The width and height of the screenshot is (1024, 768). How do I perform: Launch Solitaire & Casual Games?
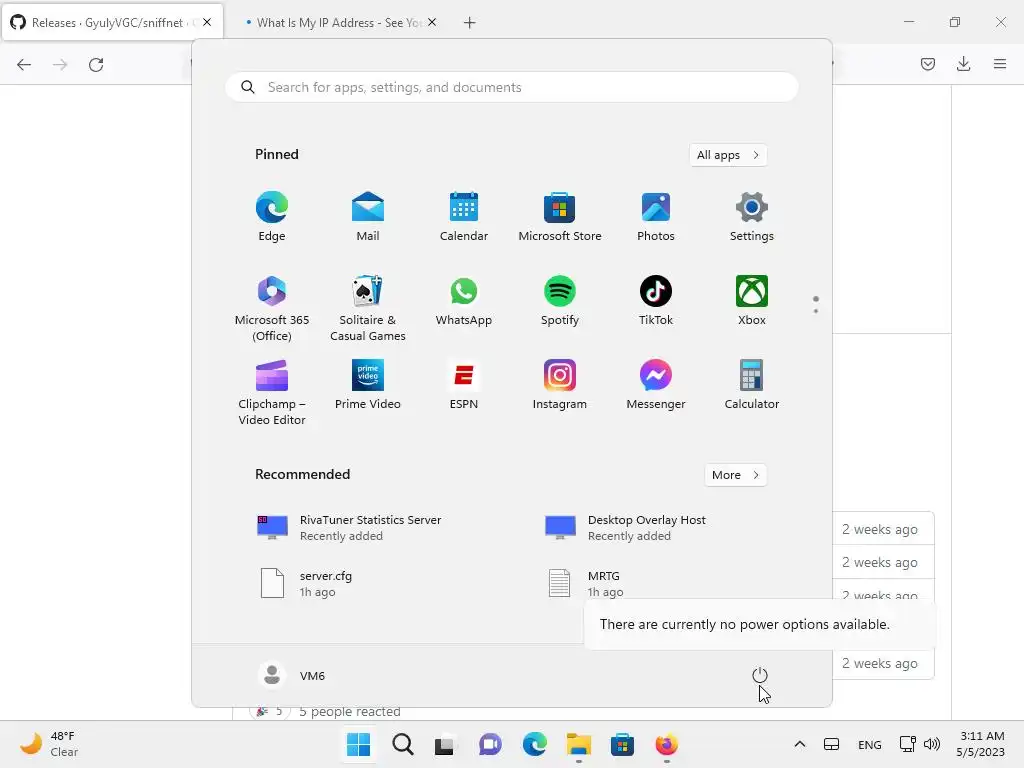tap(368, 308)
